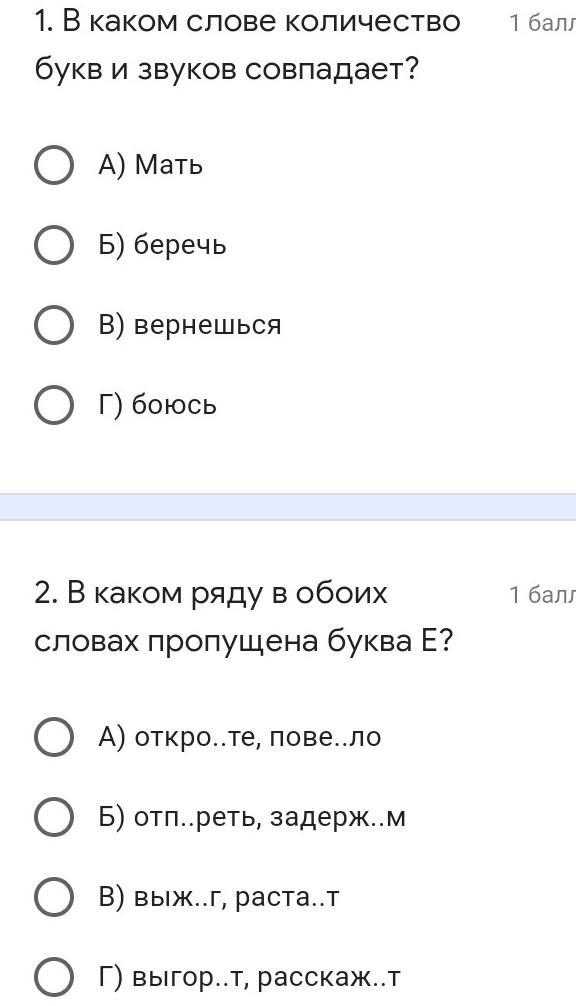Choose radio for Г) выгор..т, расскаж..т
Screen dimensions: 576x1006
pyautogui.click(x=53, y=976)
